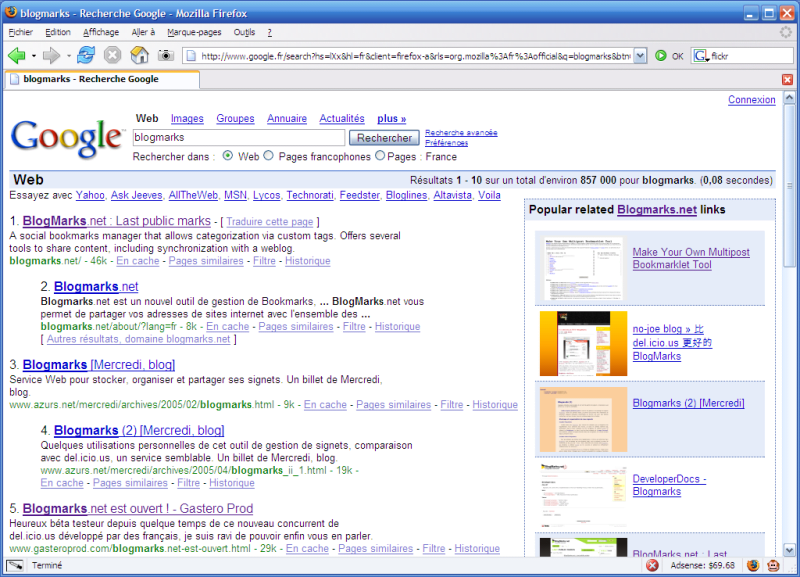The image size is (800, 577).
Task: Select the Web search scope radio button
Action: [x=228, y=156]
